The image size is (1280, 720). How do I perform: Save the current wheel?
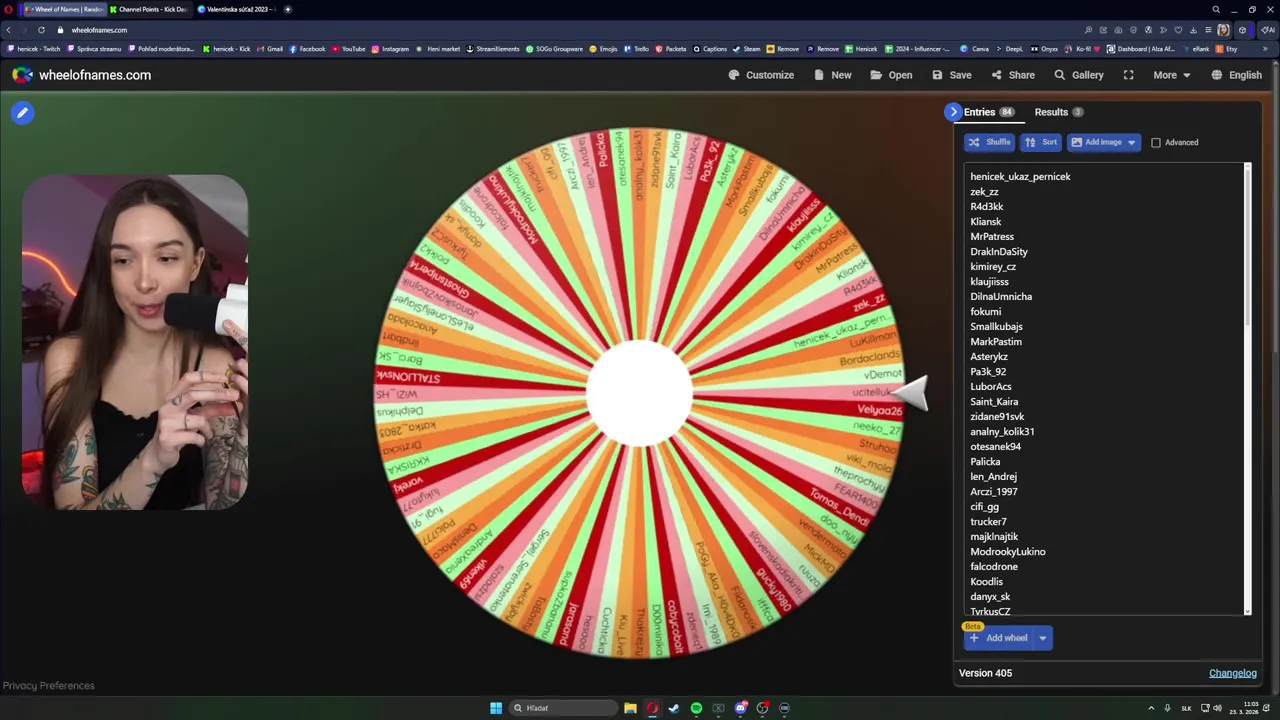pyautogui.click(x=951, y=75)
